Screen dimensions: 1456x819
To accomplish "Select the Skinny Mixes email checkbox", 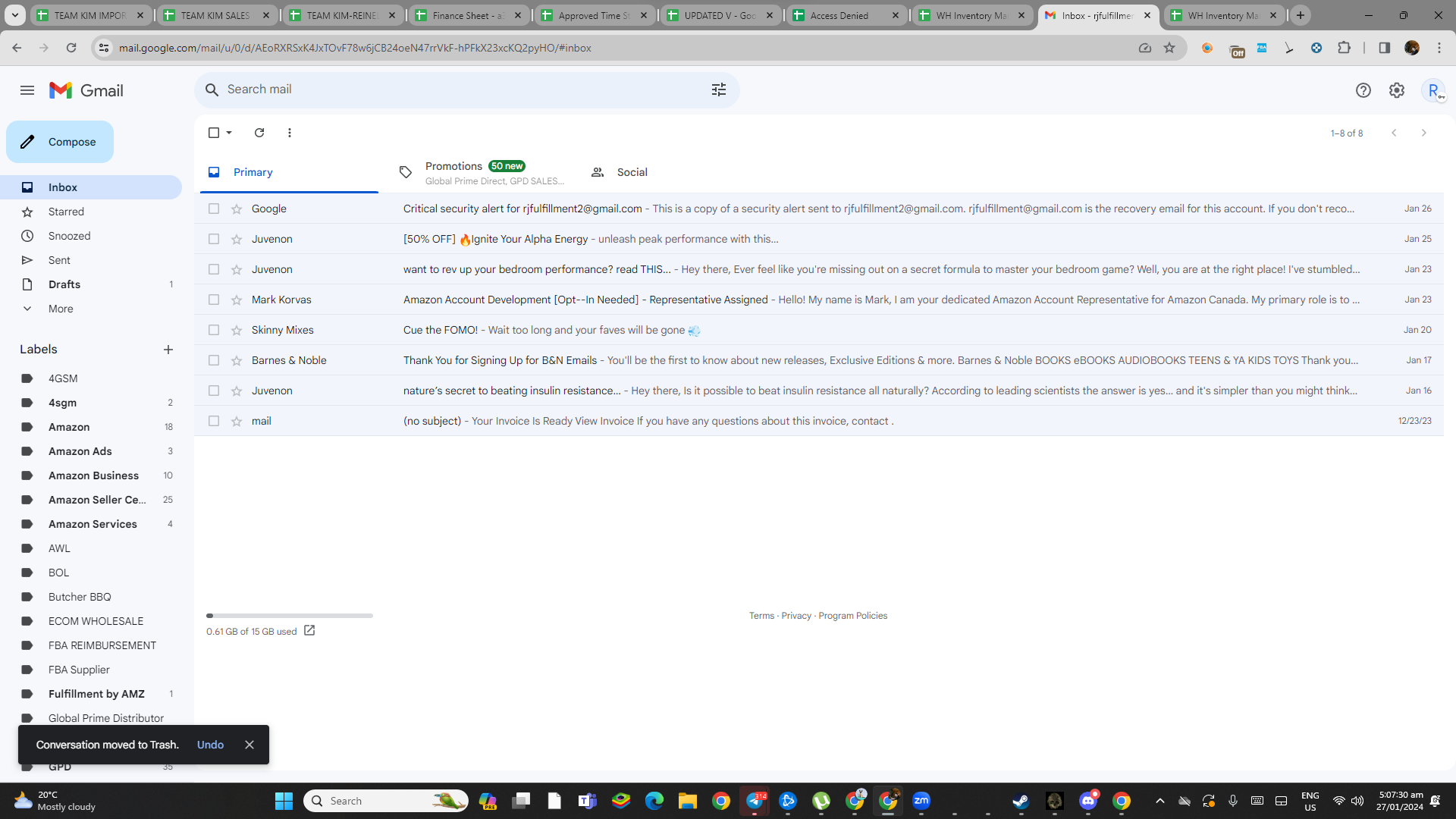I will [x=214, y=330].
